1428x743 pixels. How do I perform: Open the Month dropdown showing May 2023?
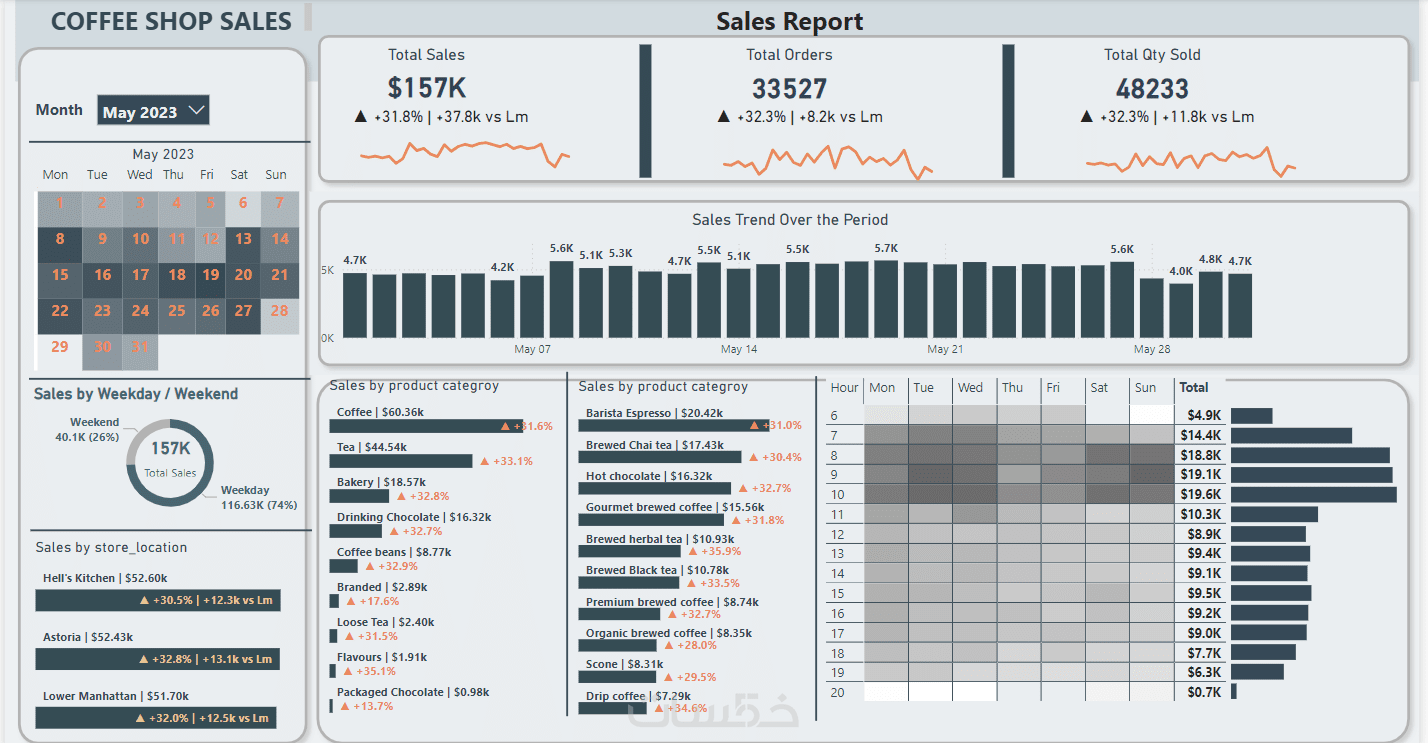(153, 111)
